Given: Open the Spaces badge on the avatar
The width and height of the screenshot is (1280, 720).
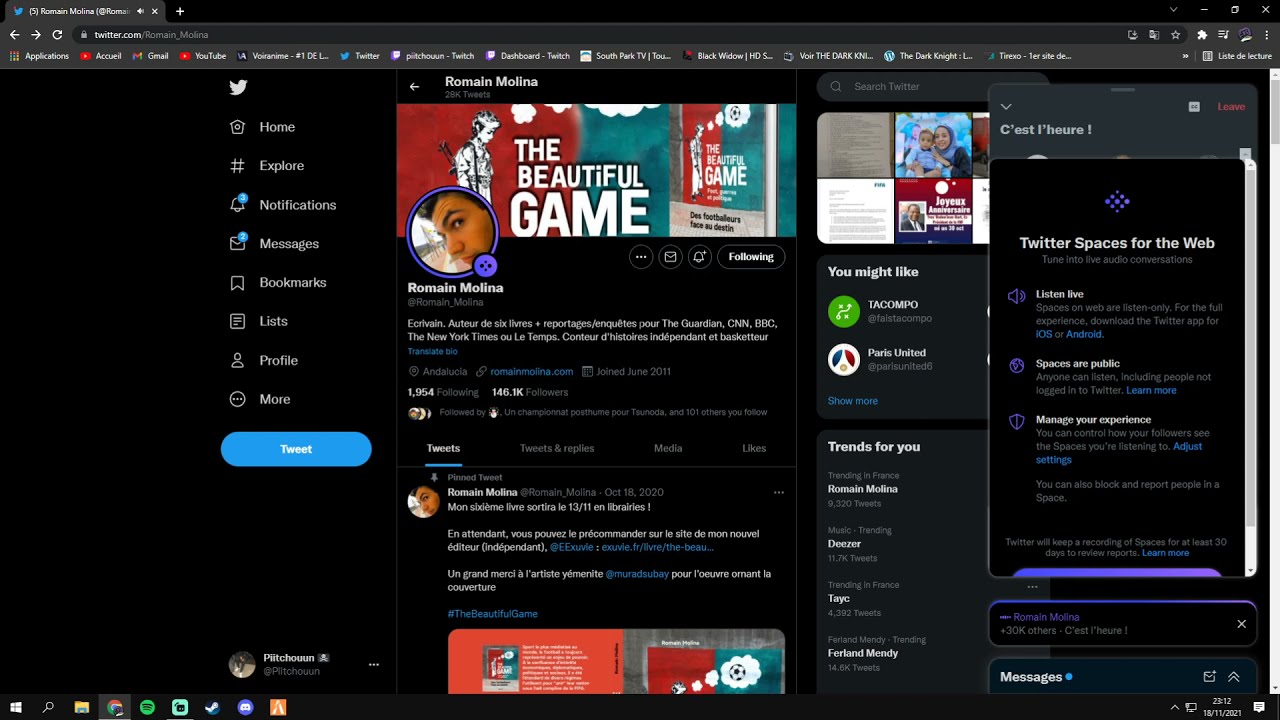Looking at the screenshot, I should click(485, 266).
